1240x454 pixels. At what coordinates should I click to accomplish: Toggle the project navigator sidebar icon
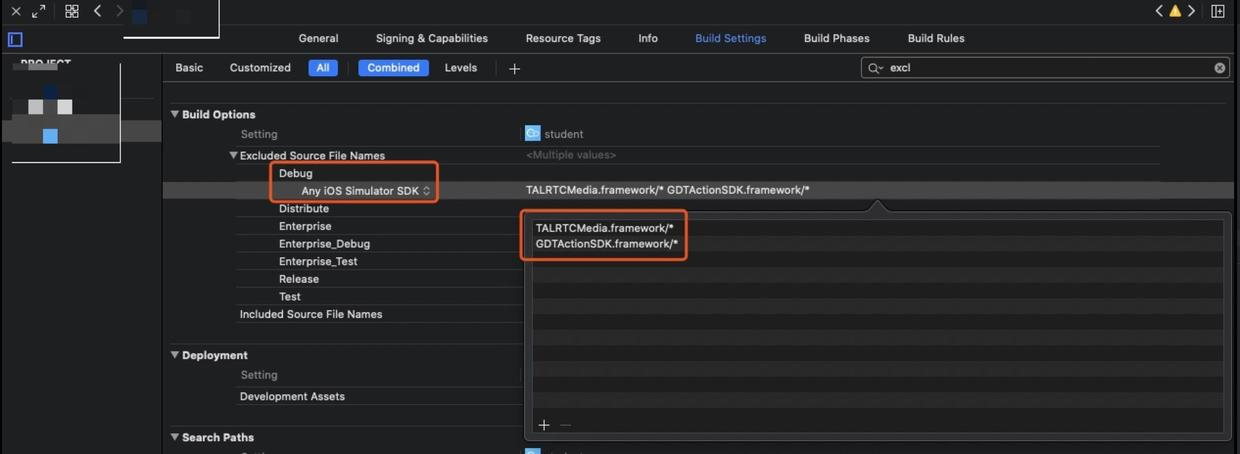pyautogui.click(x=15, y=39)
